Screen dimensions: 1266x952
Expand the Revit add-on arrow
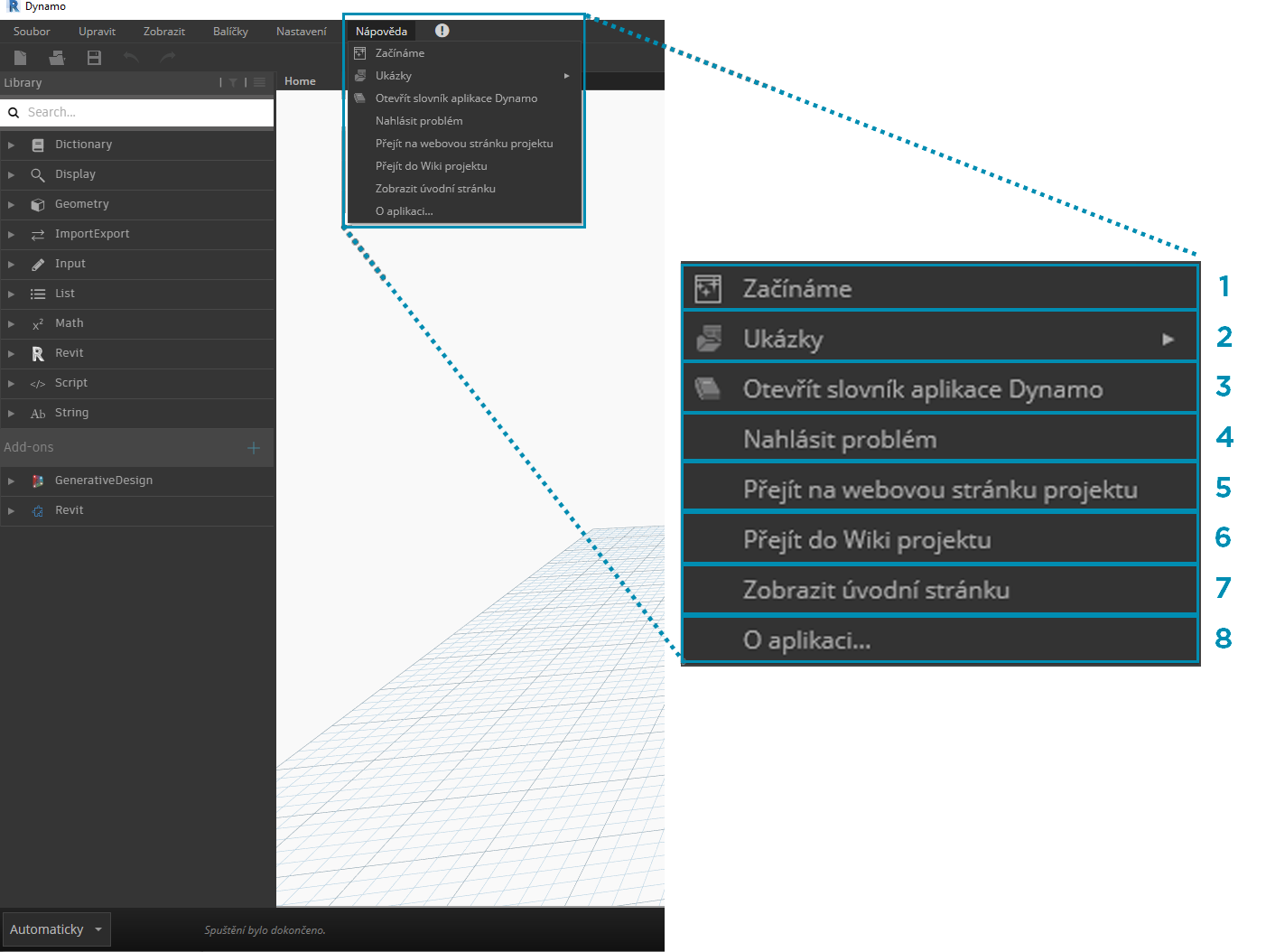[x=11, y=510]
